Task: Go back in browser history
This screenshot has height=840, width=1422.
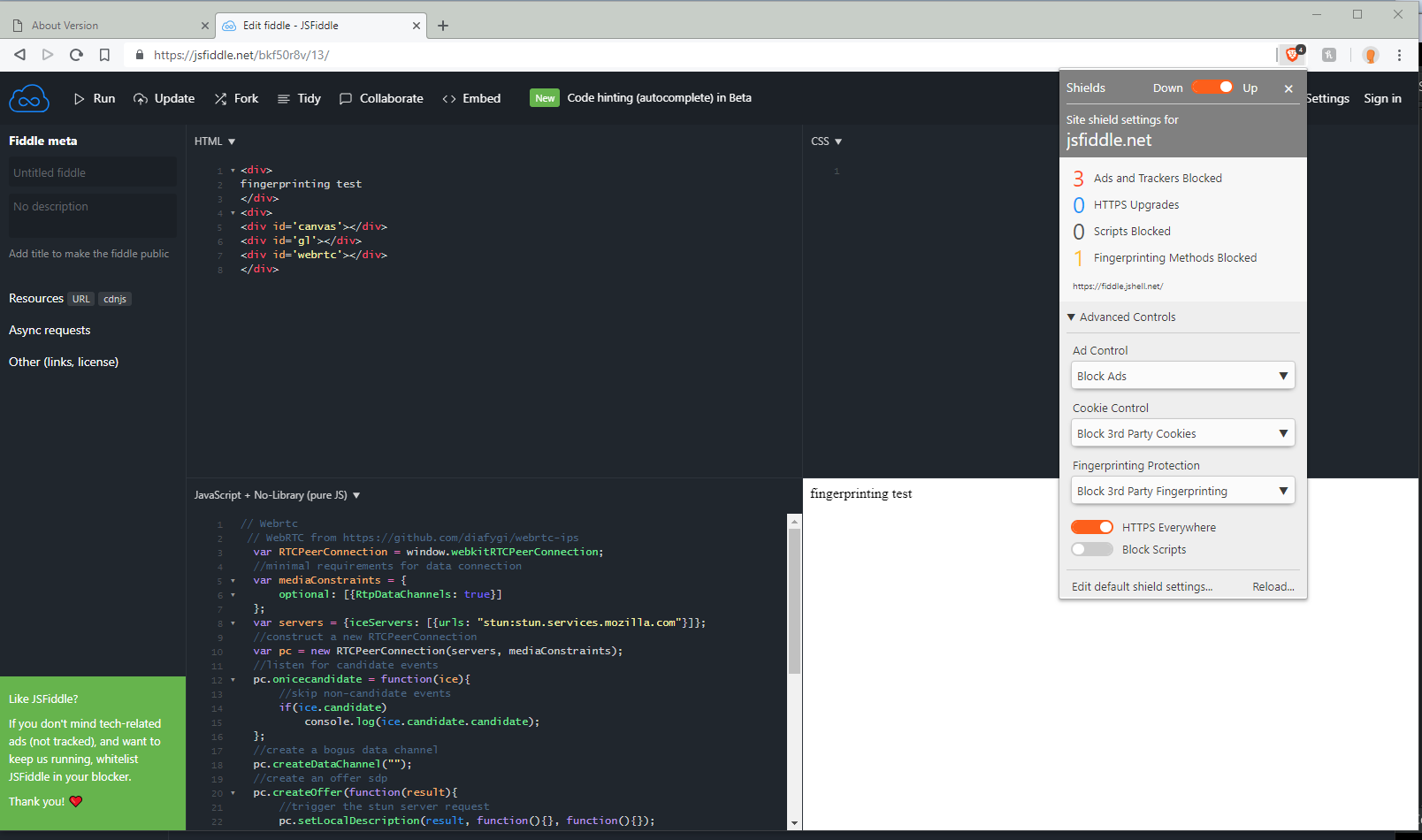Action: [x=19, y=55]
